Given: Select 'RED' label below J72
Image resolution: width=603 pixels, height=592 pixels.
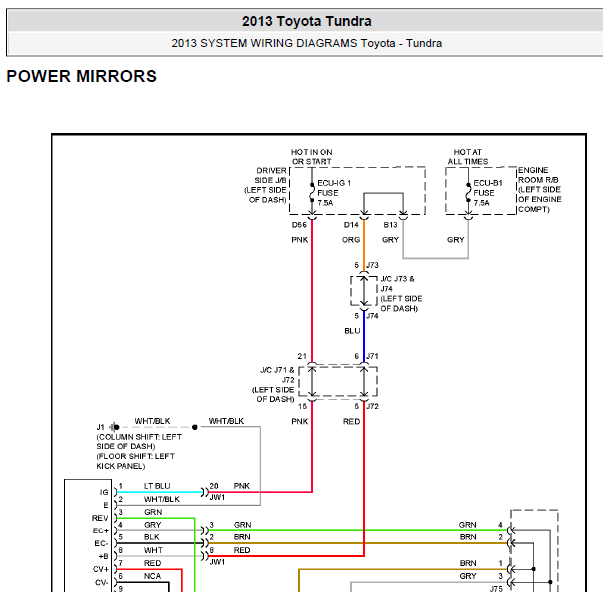Looking at the screenshot, I should [x=351, y=422].
